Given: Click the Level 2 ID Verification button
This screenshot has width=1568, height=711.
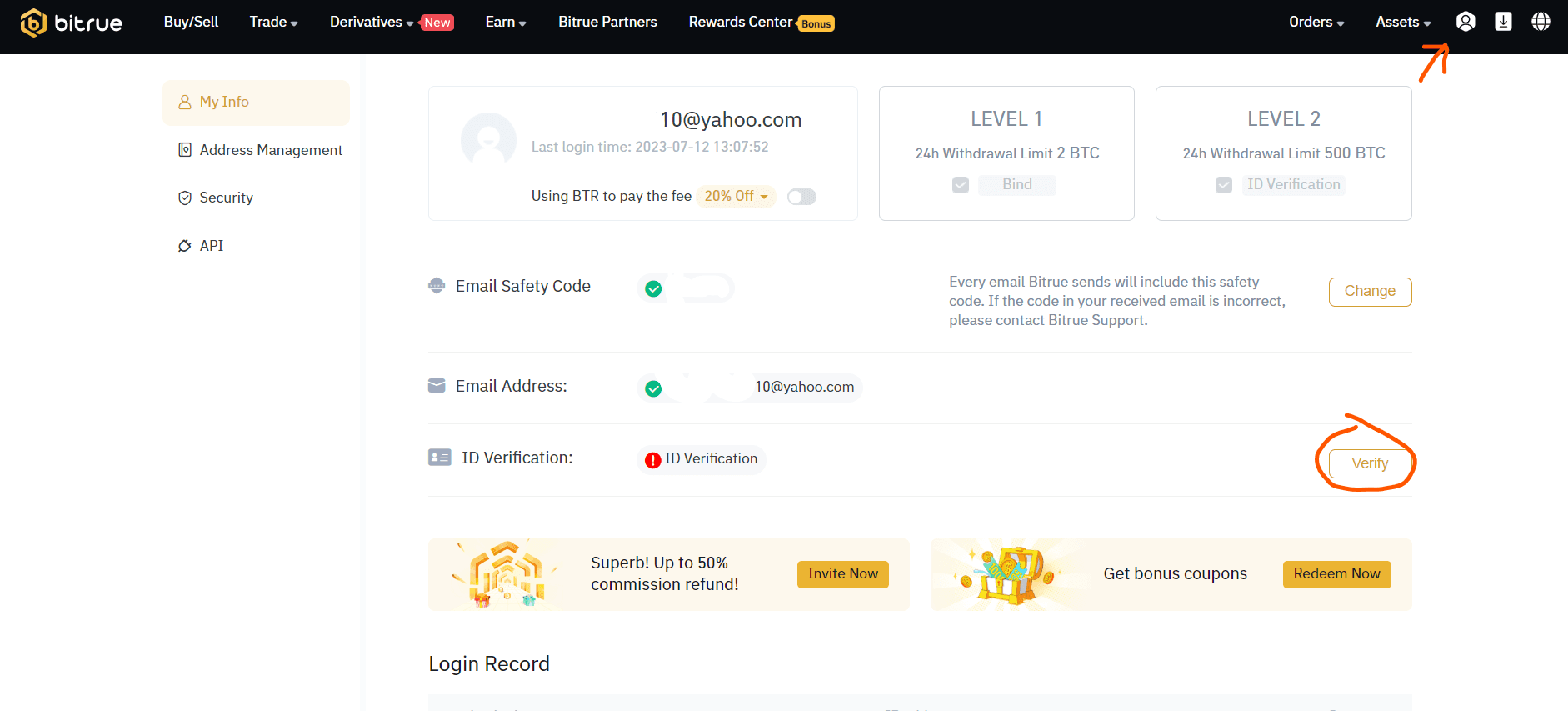Looking at the screenshot, I should pos(1293,185).
